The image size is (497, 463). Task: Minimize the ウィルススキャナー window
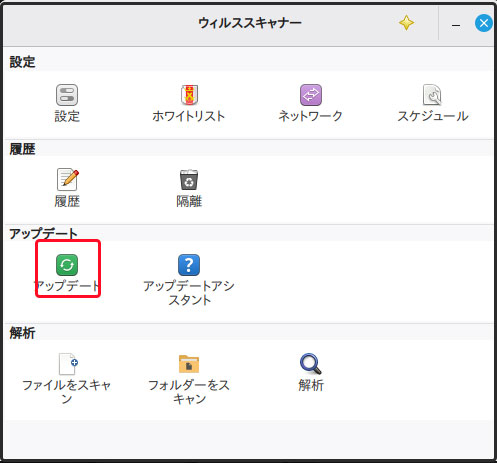pyautogui.click(x=456, y=25)
